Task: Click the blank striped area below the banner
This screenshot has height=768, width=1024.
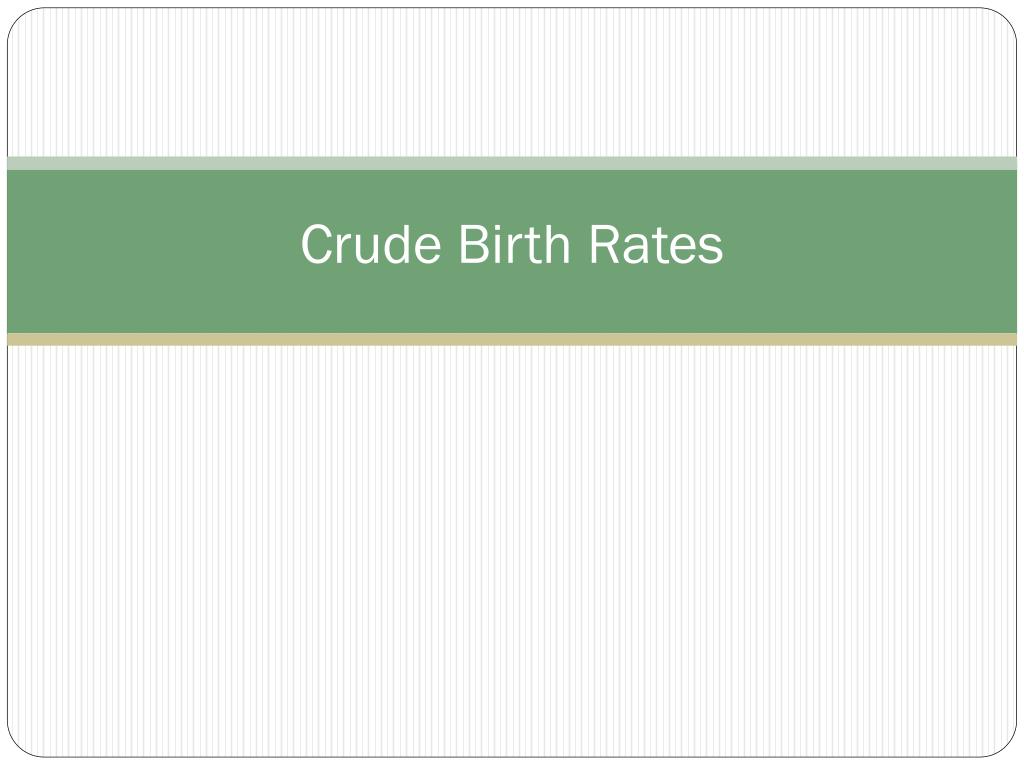Action: pyautogui.click(x=512, y=551)
